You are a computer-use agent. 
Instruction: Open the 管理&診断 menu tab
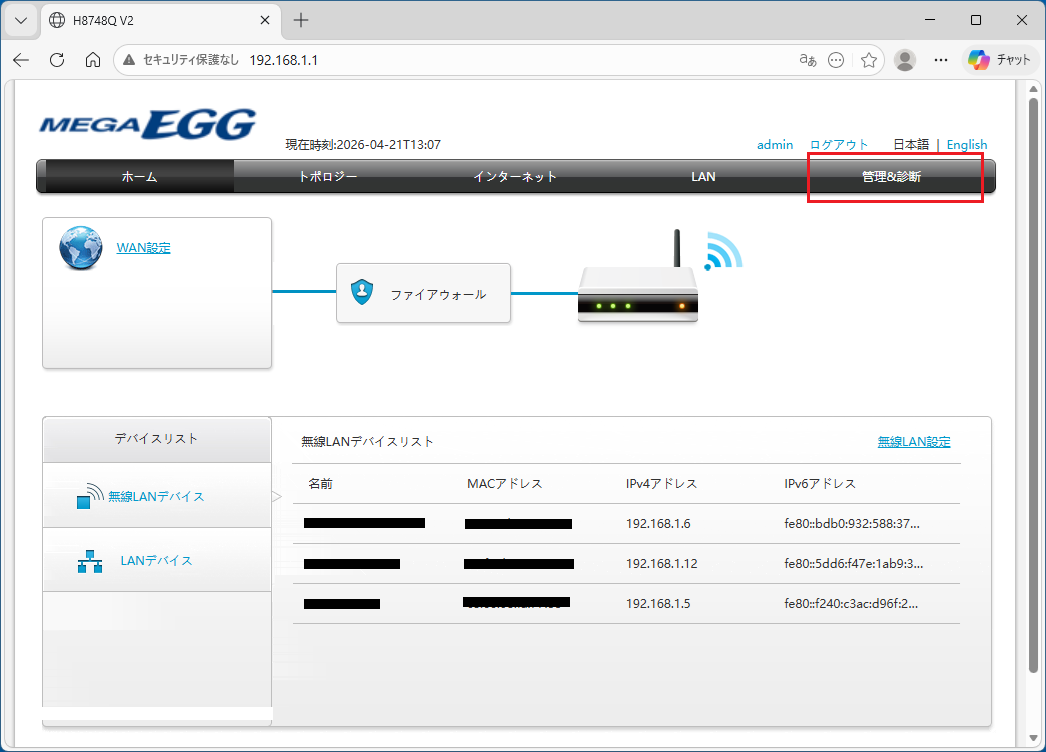click(x=891, y=177)
